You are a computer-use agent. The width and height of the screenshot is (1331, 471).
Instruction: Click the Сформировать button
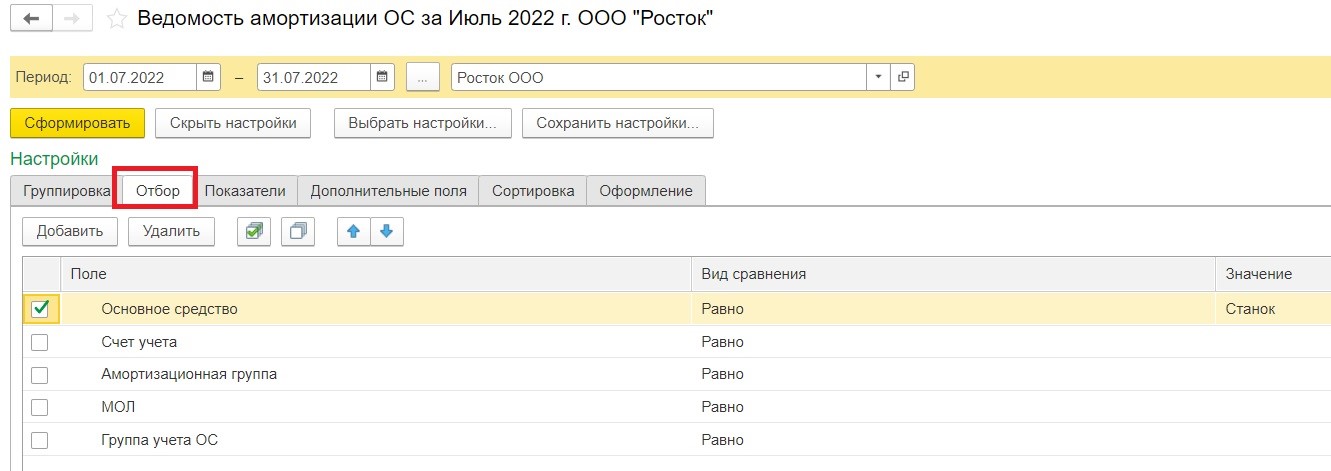point(78,123)
